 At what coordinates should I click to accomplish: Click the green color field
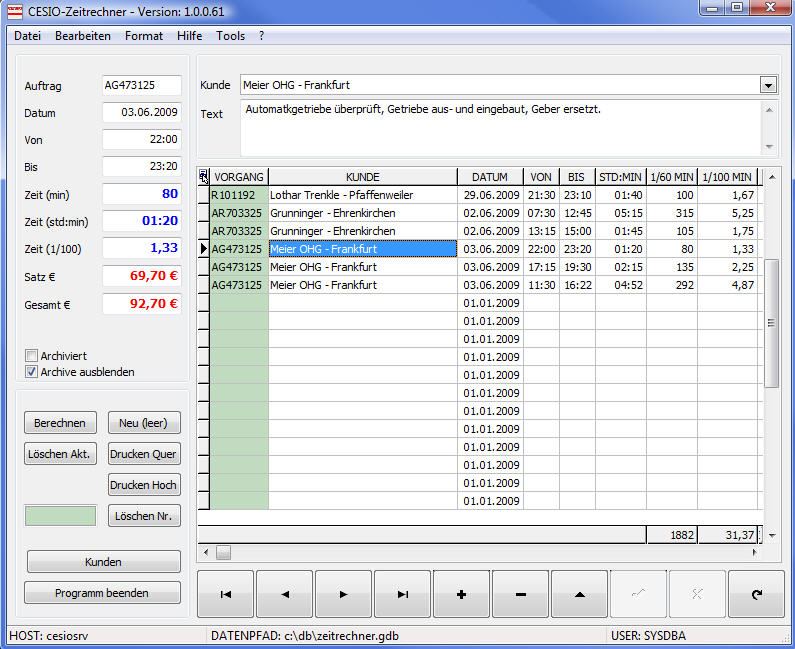(60, 516)
